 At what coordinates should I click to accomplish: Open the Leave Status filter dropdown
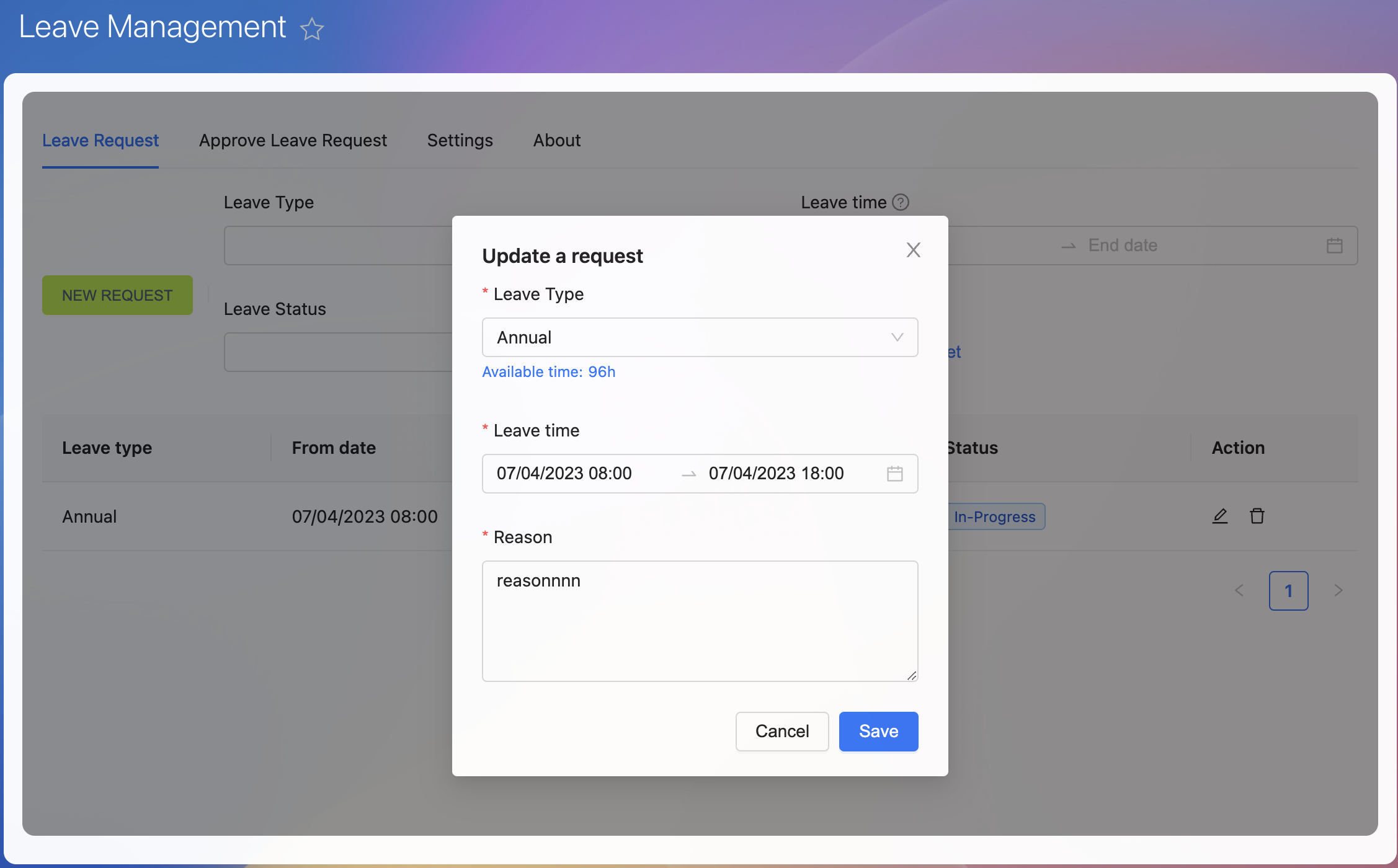(x=338, y=352)
